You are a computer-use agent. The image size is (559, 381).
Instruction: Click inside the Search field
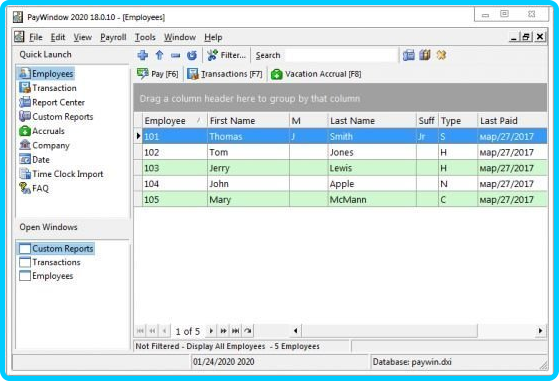[341, 55]
